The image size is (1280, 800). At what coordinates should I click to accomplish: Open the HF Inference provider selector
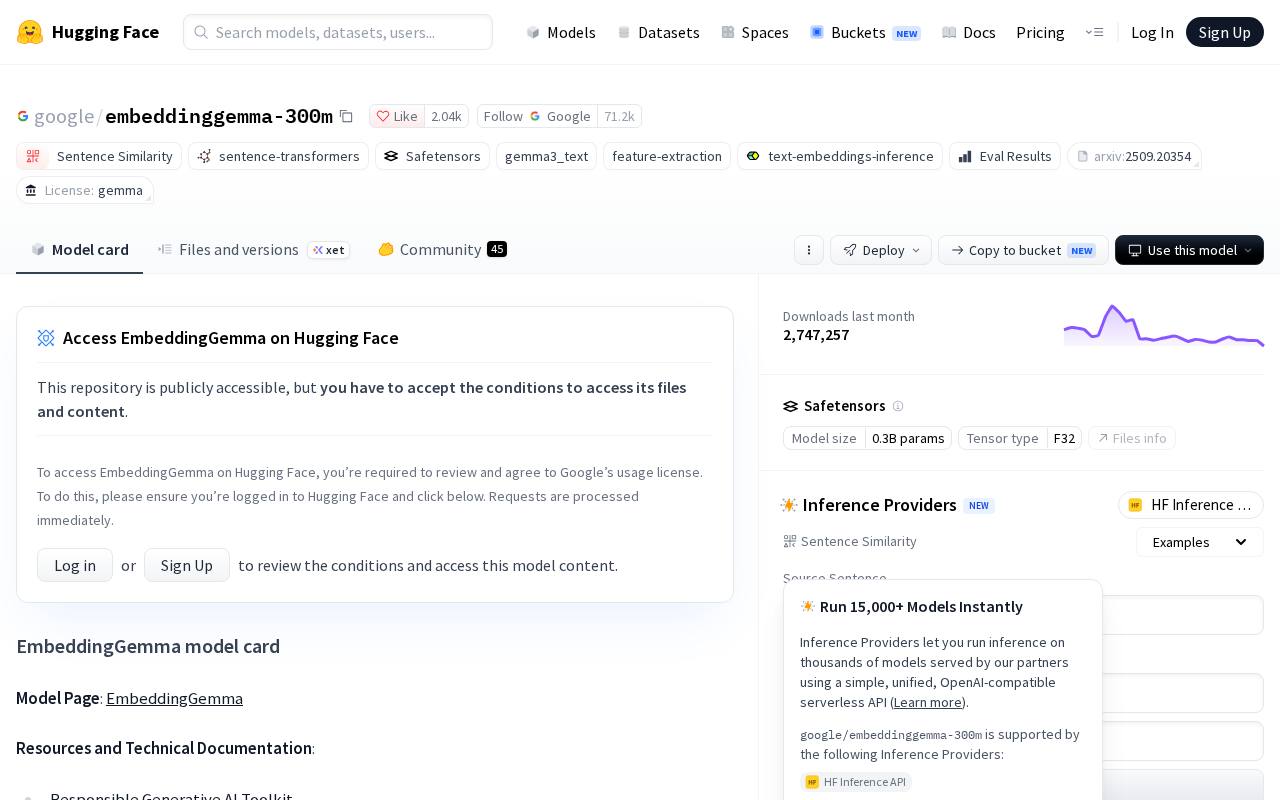pos(1191,505)
